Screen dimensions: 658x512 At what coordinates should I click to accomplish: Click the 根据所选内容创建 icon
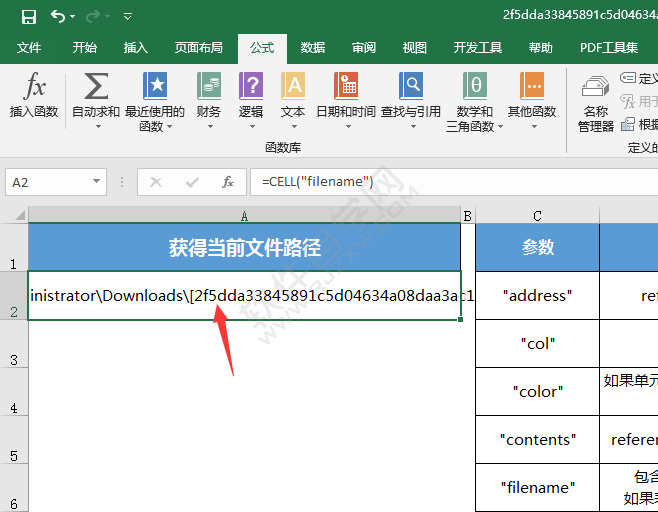[628, 124]
